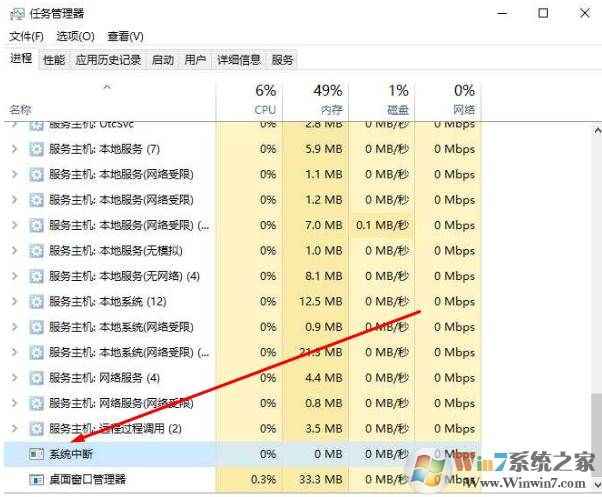Expand the 服务主机: 网络服务(网络受限) row chevron

14,403
